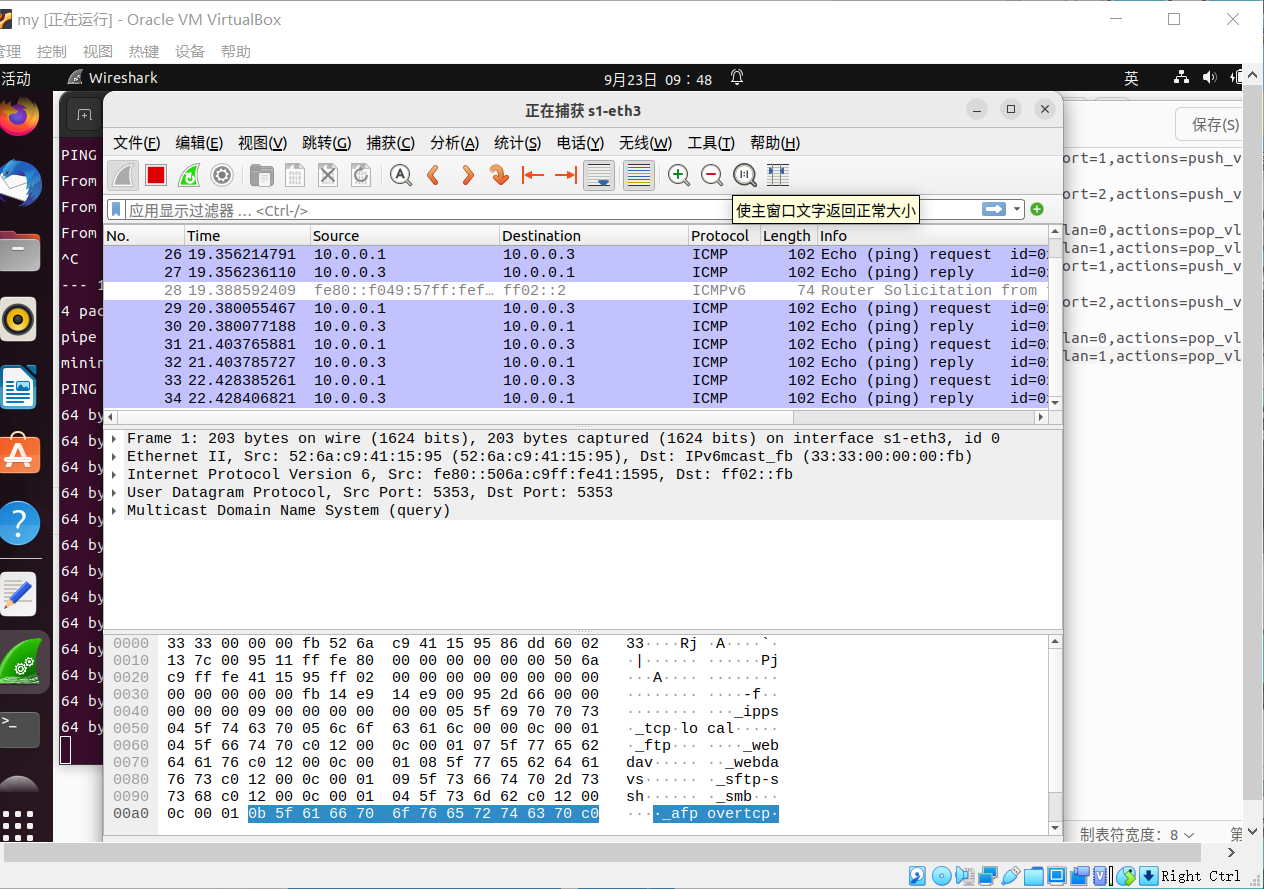Screen dimensions: 1264x889
Task: Open the 帮助(H) menu
Action: (x=775, y=143)
